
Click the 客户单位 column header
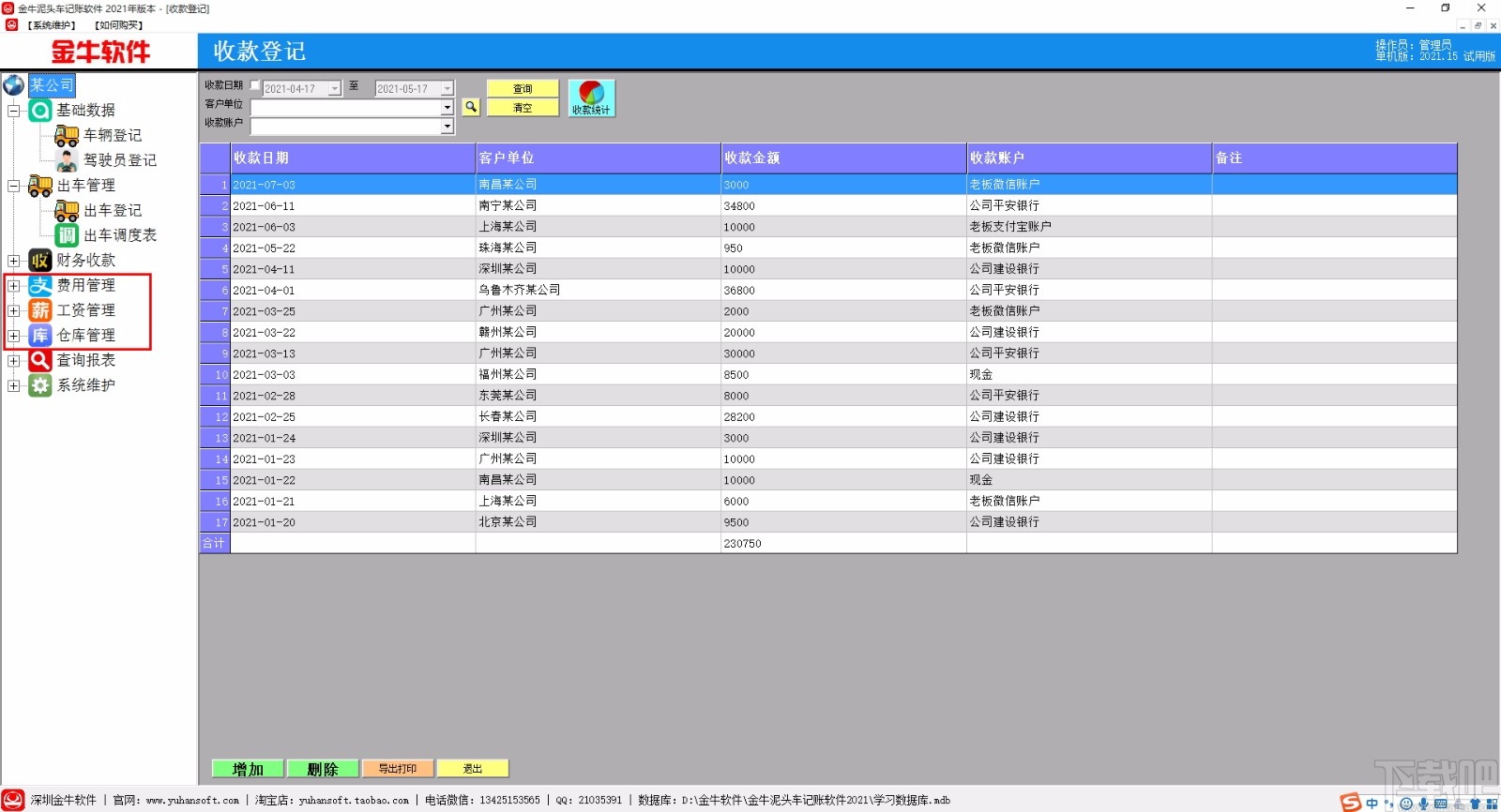599,158
